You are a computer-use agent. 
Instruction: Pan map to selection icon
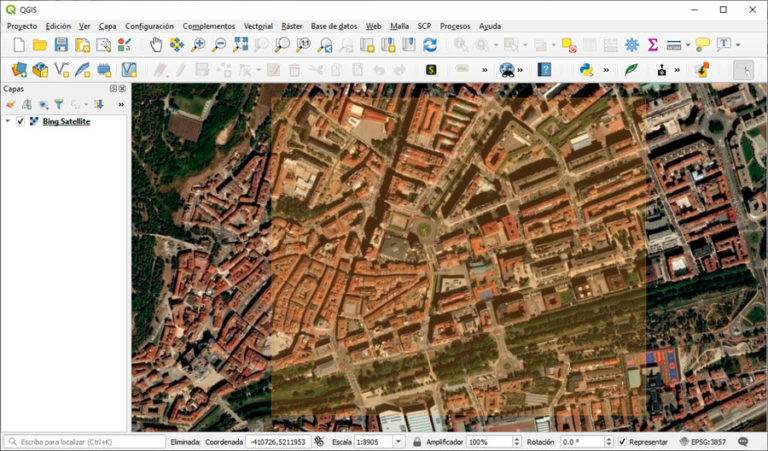point(177,45)
